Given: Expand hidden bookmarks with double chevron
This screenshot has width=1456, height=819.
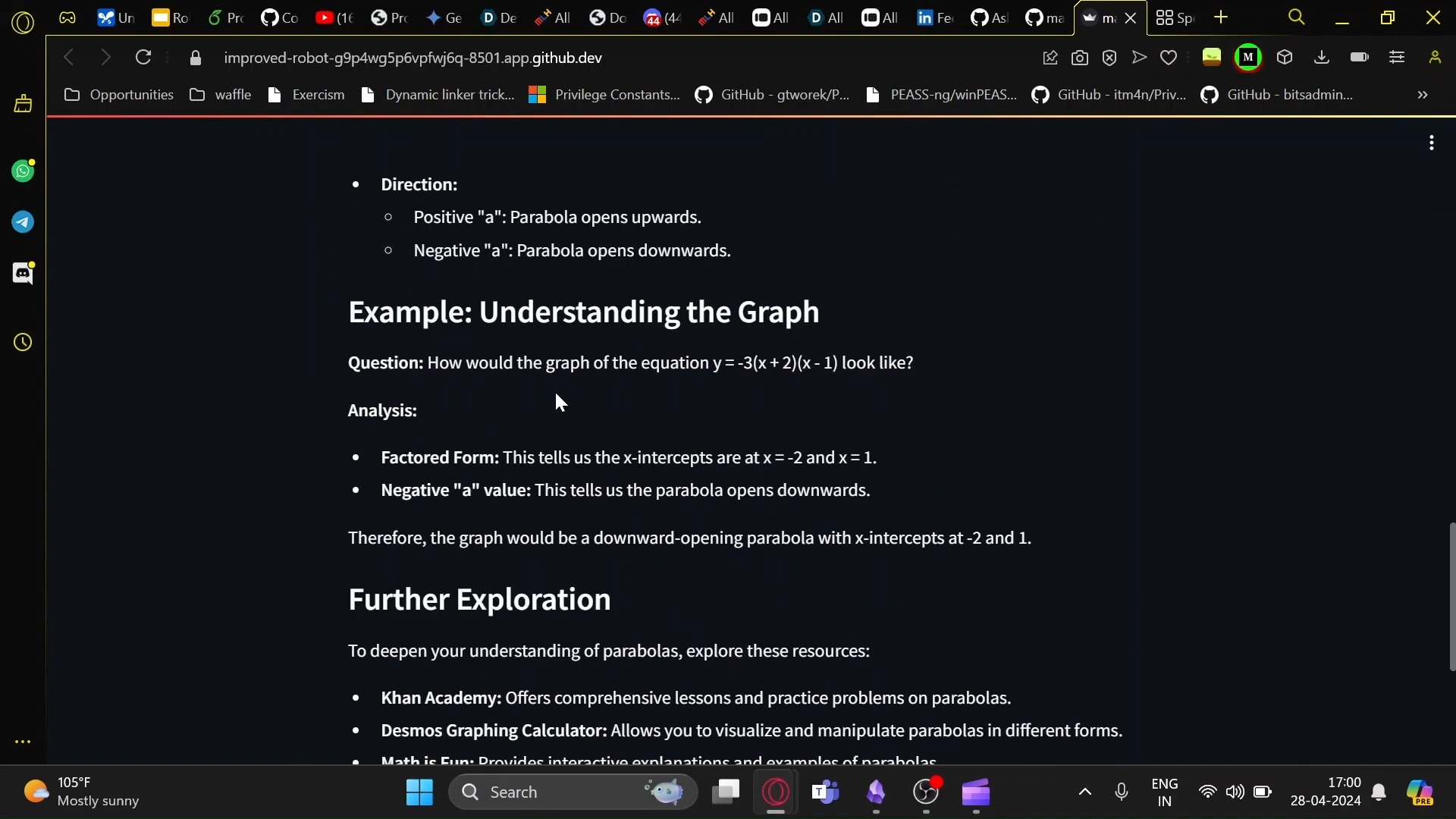Looking at the screenshot, I should (1423, 95).
